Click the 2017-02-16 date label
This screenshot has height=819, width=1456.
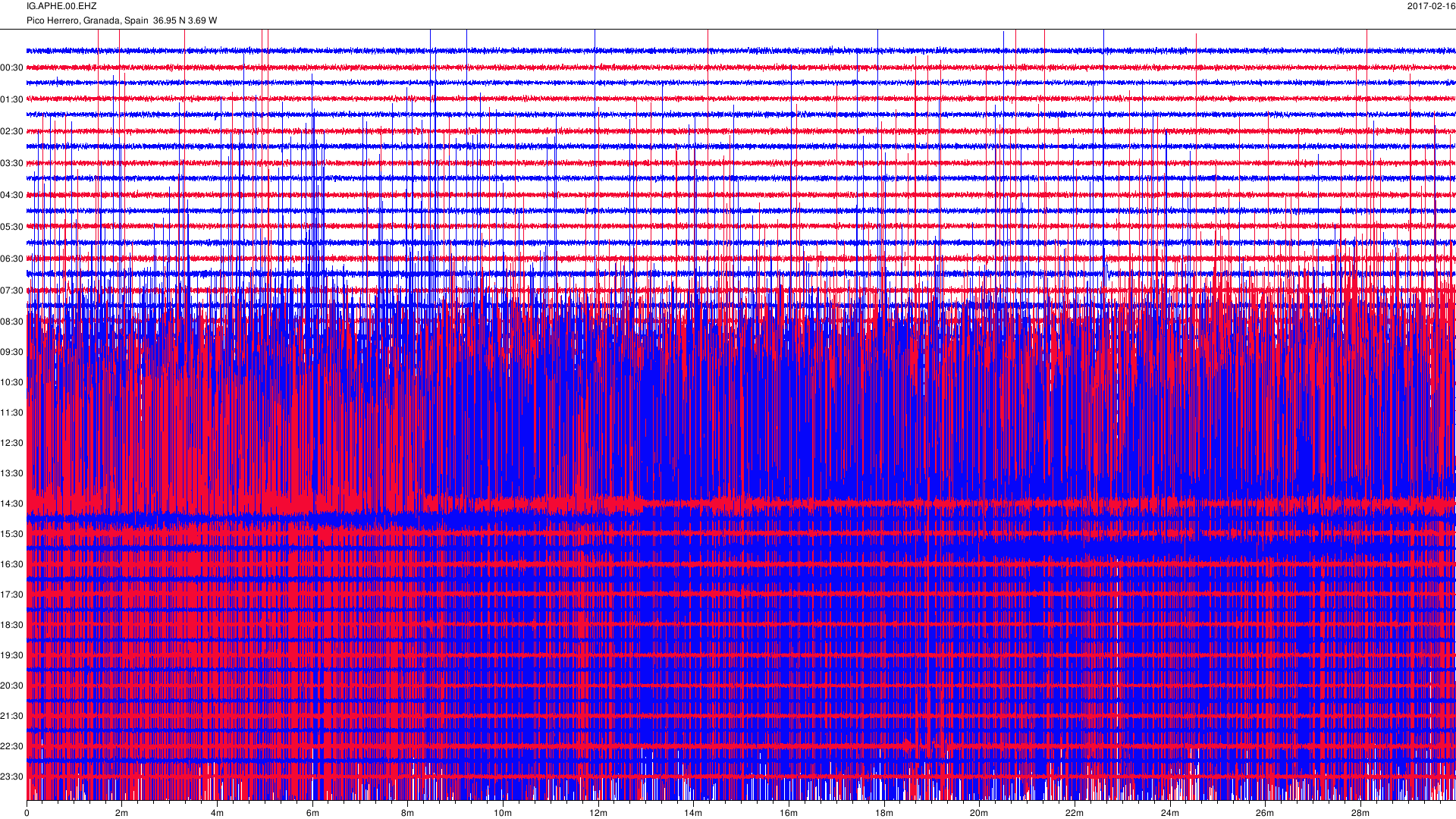pyautogui.click(x=1431, y=6)
